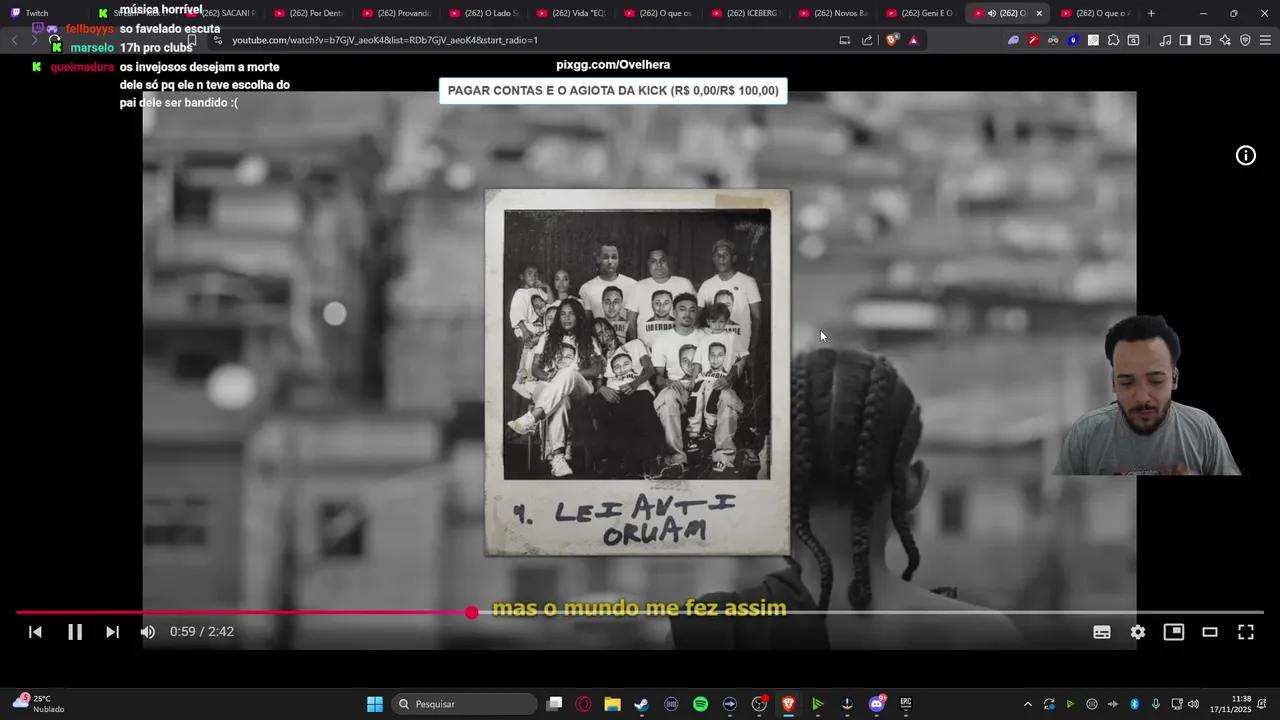The width and height of the screenshot is (1280, 720).
Task: Open the purple cloud extension icon
Action: [1013, 40]
